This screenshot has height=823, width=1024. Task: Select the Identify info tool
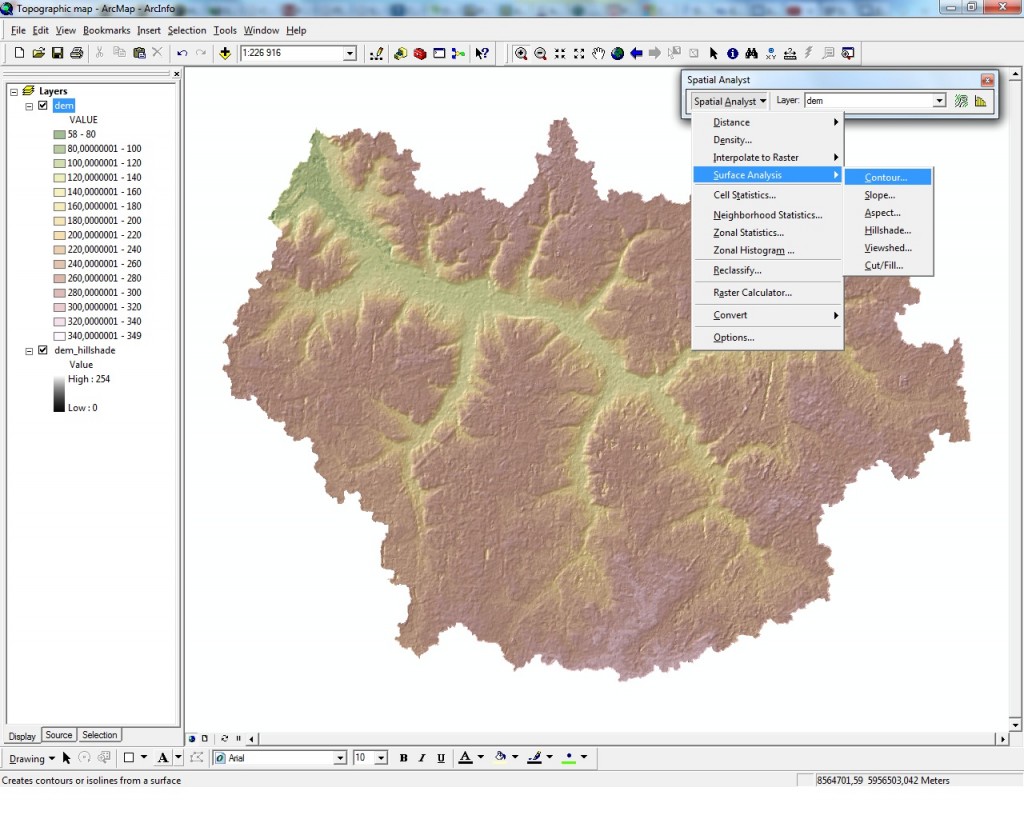click(x=732, y=53)
